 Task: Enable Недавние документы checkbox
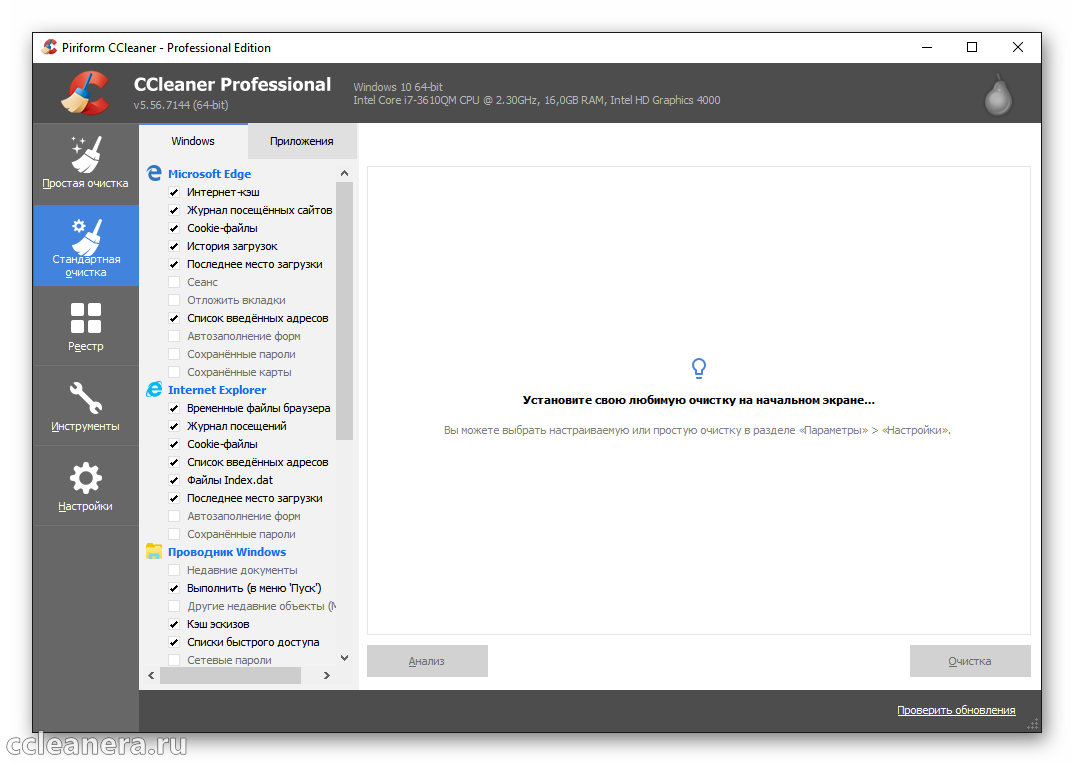pyautogui.click(x=174, y=570)
